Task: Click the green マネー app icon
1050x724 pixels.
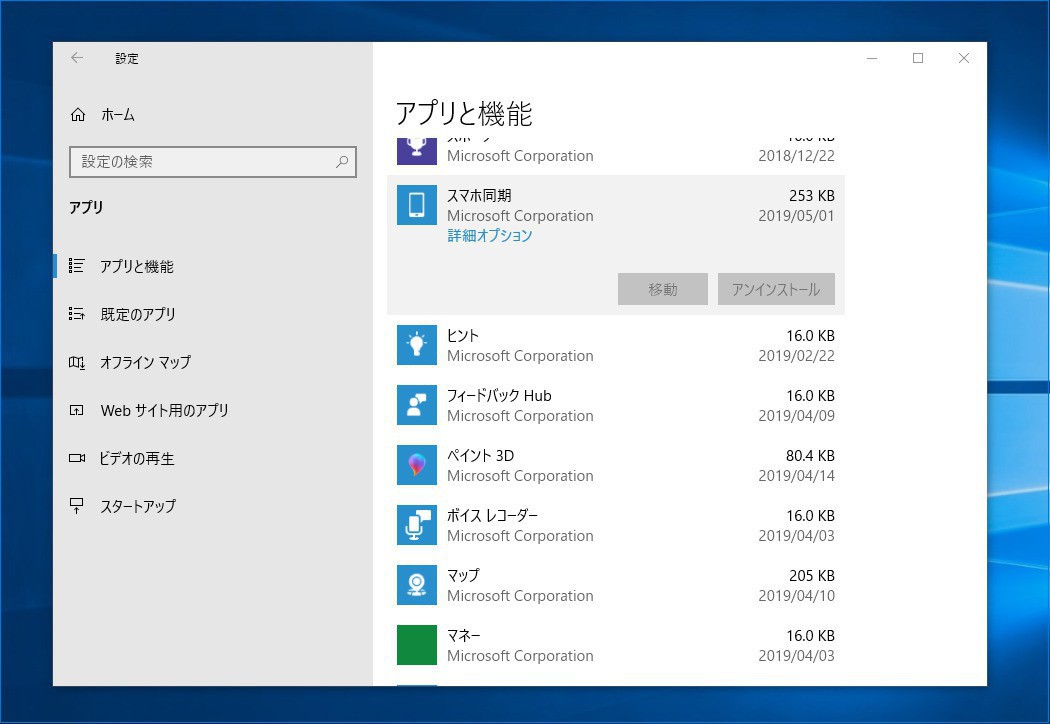Action: coord(417,645)
